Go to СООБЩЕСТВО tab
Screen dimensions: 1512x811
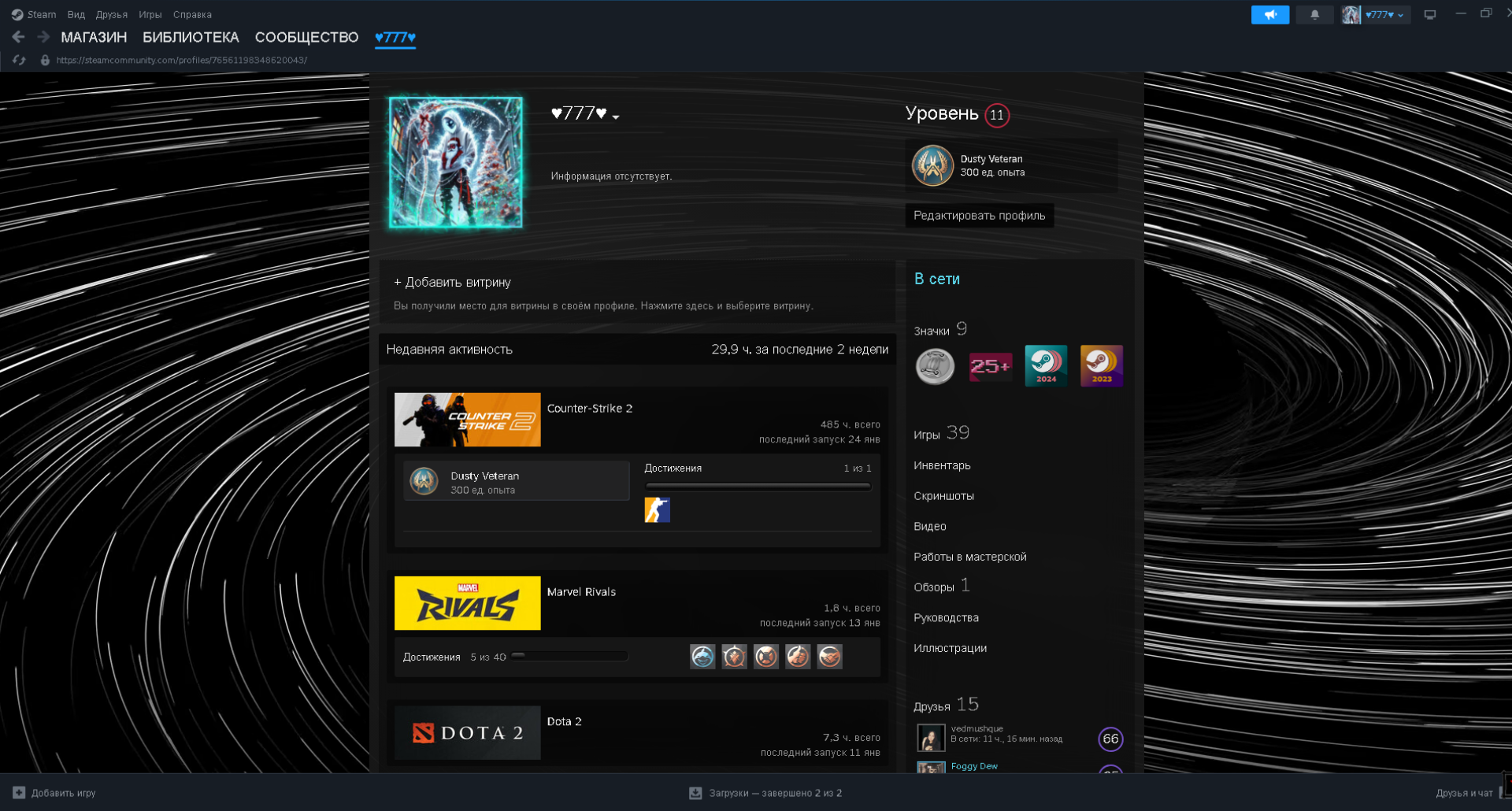(x=306, y=37)
